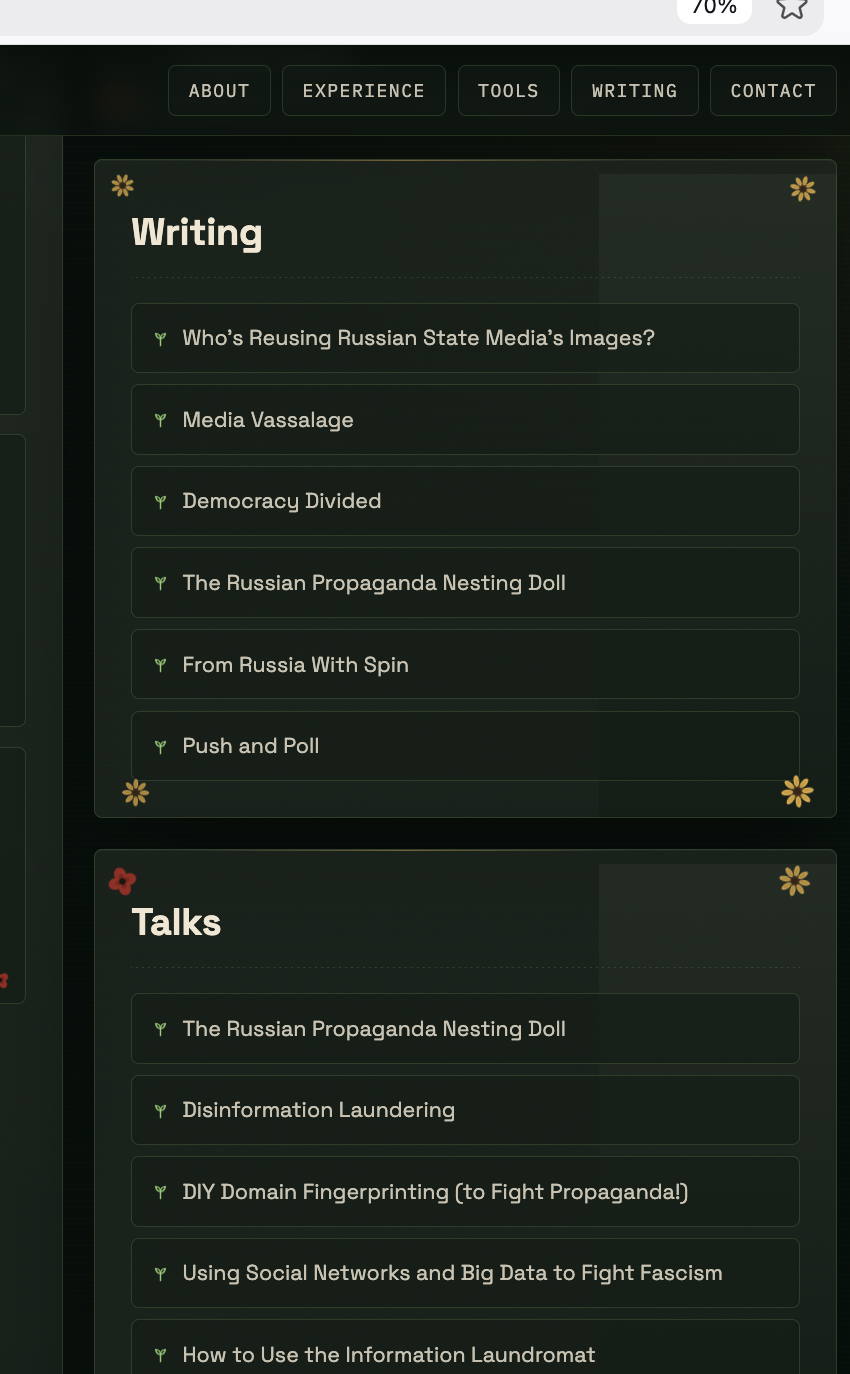850x1374 pixels.
Task: Open the ABOUT navigation item
Action: pyautogui.click(x=219, y=91)
